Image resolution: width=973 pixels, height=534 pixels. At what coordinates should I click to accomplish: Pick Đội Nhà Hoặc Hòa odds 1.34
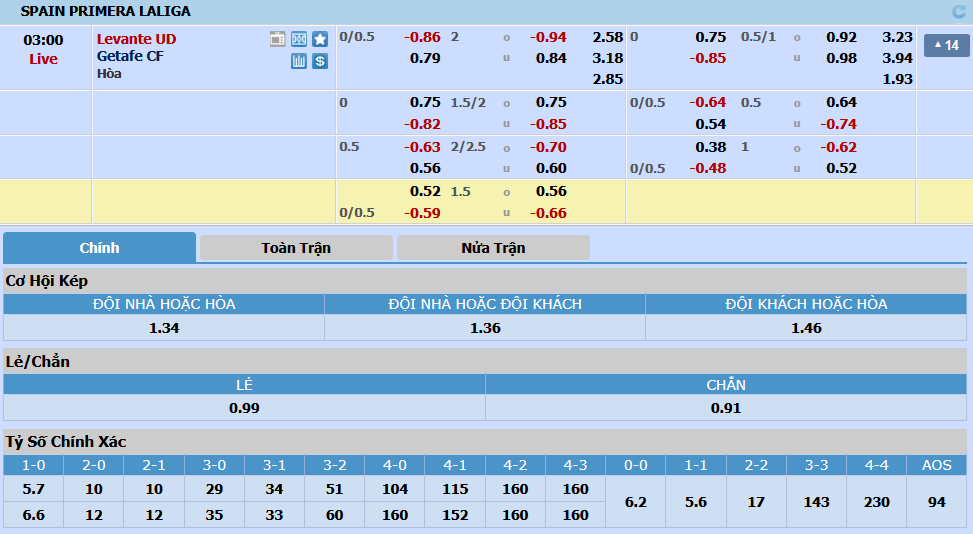[164, 328]
